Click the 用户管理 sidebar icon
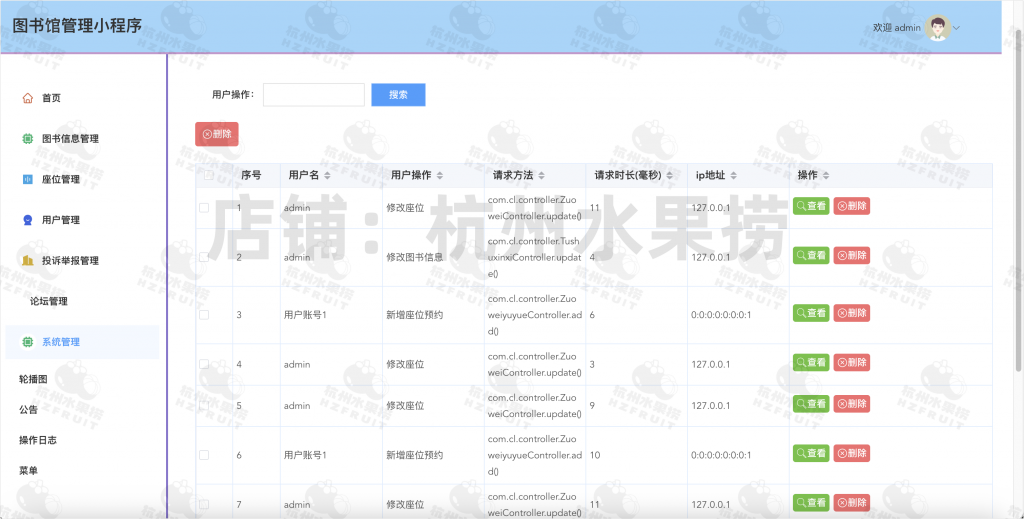The image size is (1024, 519). coord(27,220)
